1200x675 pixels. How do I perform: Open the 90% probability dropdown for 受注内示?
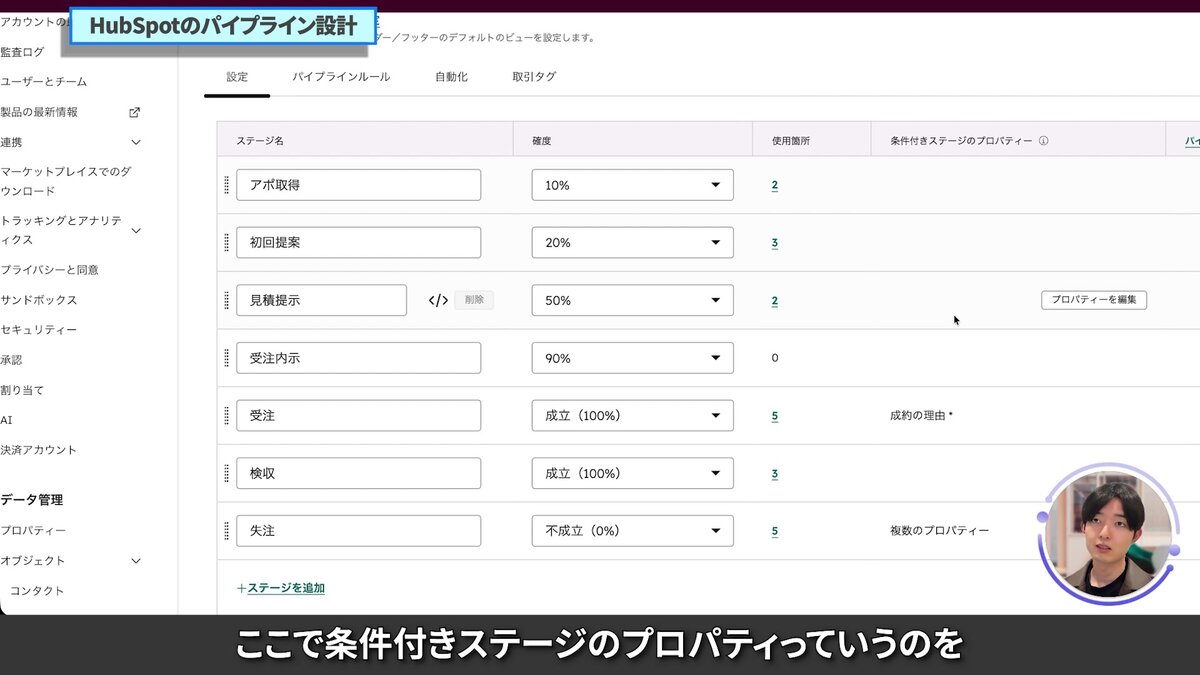point(632,358)
